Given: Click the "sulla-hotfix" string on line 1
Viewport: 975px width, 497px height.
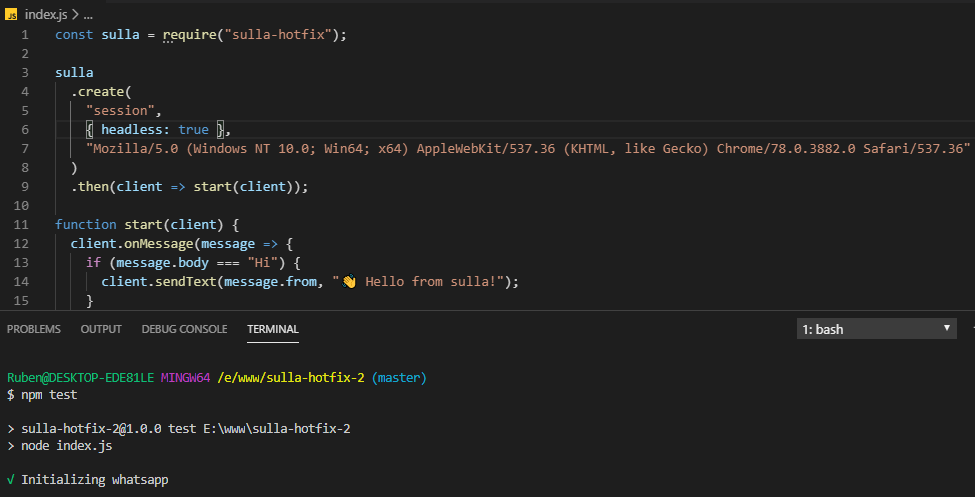Looking at the screenshot, I should click(278, 35).
